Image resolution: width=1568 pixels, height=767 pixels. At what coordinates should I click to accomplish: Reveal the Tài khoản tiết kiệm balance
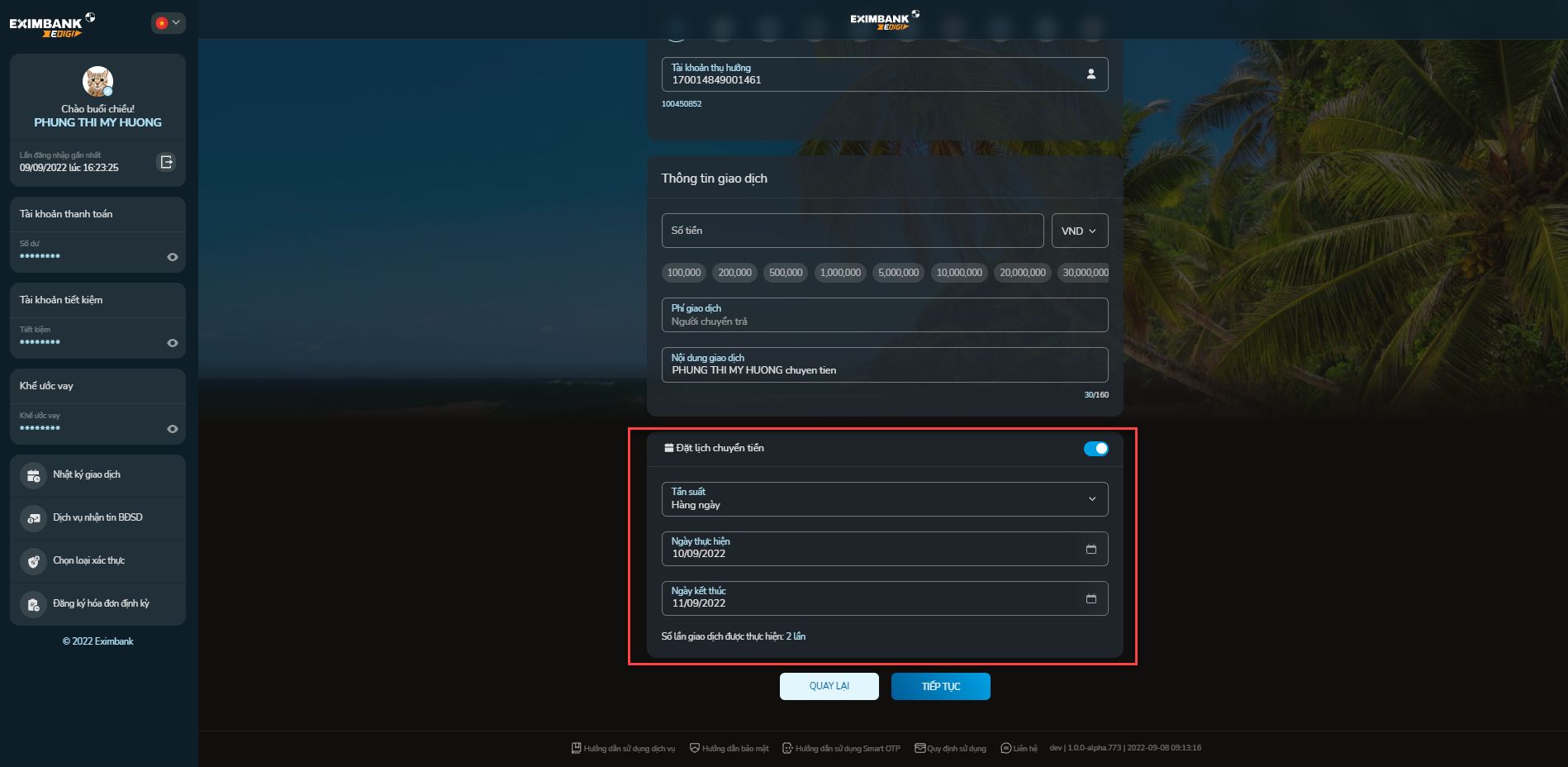coord(172,343)
